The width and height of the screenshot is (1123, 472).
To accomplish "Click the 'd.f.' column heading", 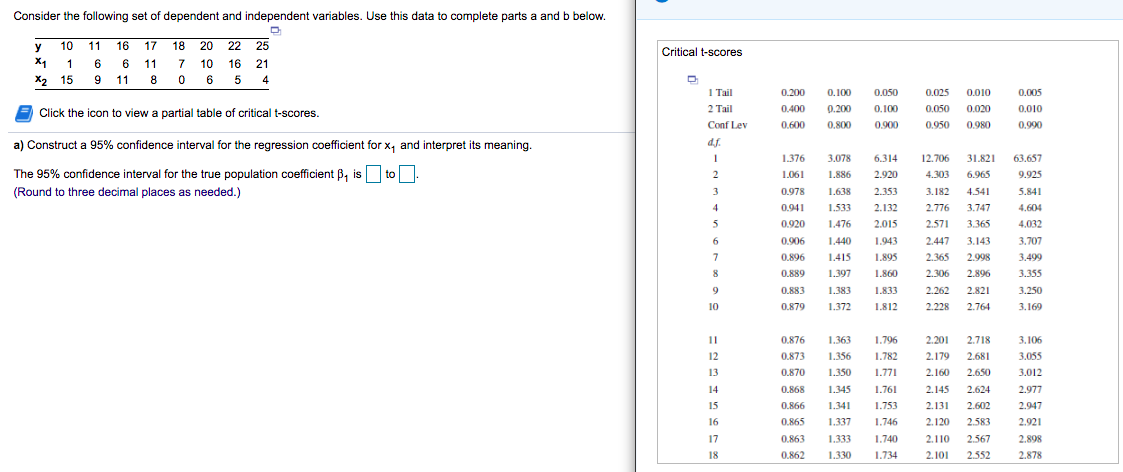I will [713, 141].
